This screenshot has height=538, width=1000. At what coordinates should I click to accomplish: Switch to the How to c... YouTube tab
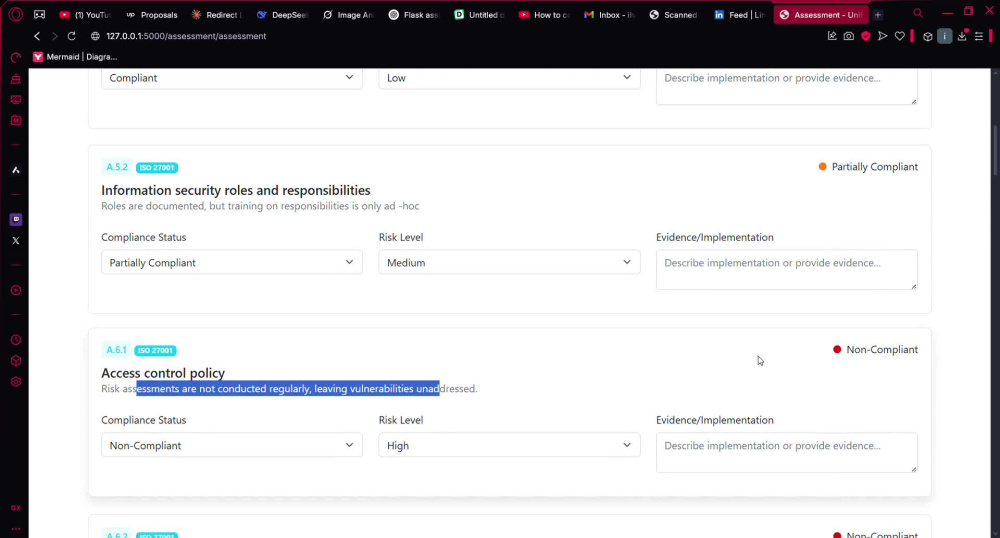545,15
